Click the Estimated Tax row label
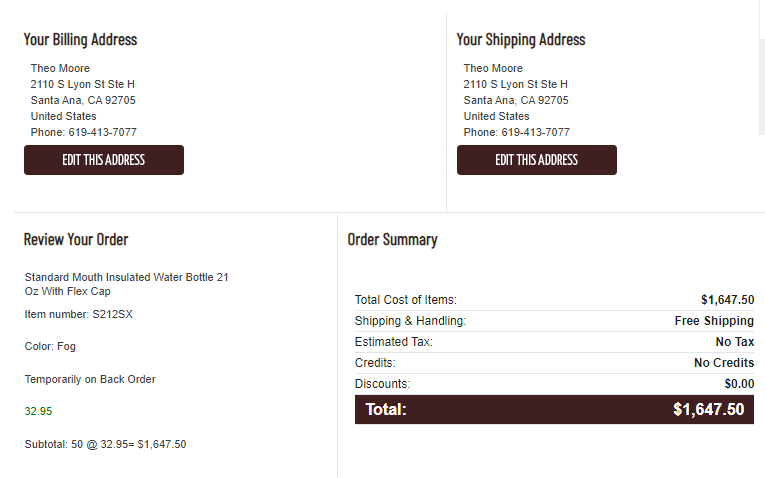Viewport: 765px width, 478px height. pos(394,341)
